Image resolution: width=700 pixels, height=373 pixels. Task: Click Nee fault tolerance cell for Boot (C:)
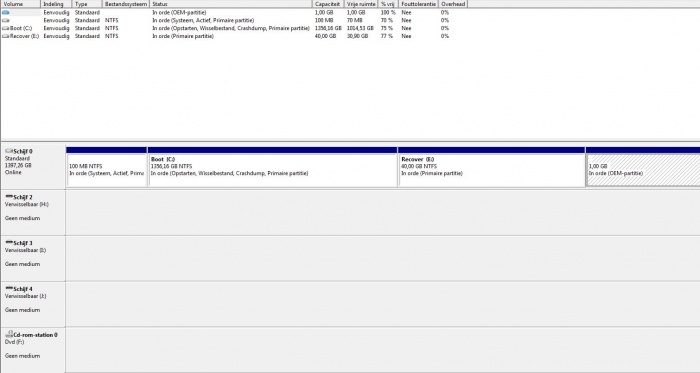point(406,28)
